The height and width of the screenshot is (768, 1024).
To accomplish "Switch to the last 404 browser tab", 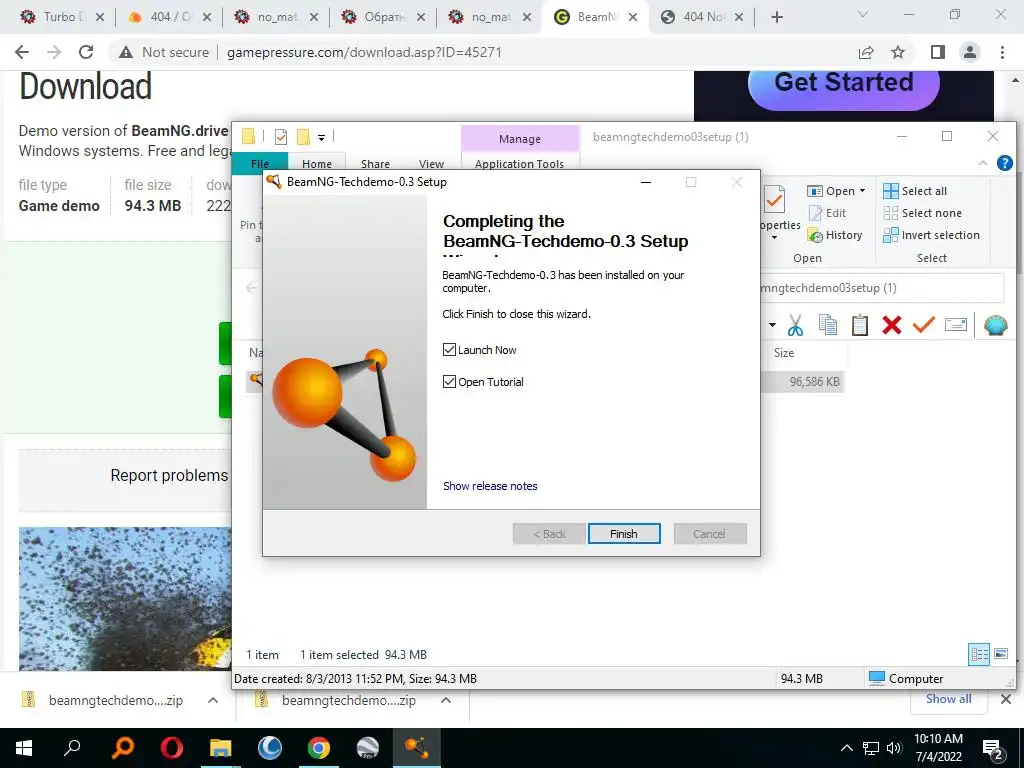I will coord(702,17).
